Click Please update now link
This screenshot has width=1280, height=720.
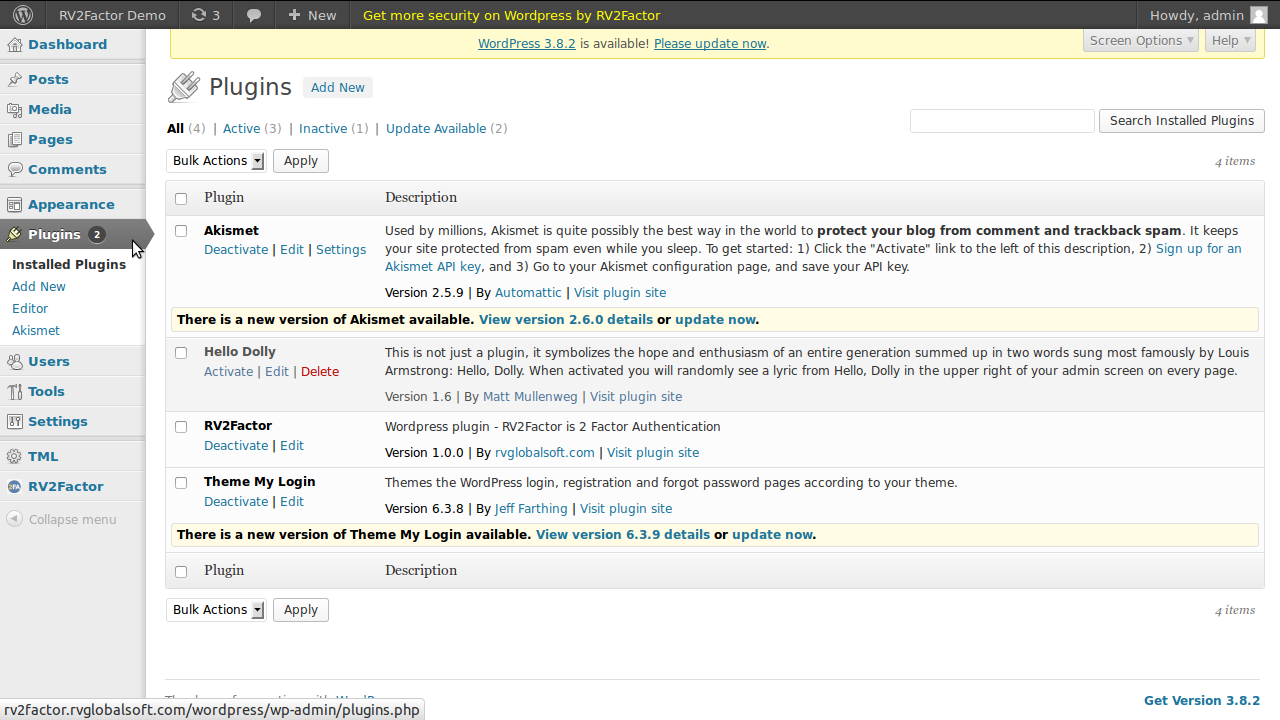(710, 43)
